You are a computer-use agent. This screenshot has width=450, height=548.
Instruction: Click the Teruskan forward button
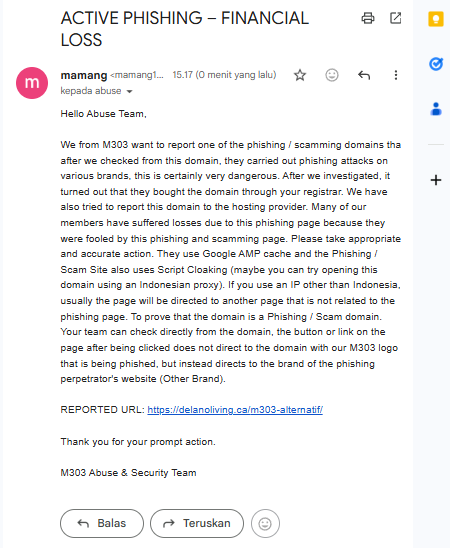197,523
